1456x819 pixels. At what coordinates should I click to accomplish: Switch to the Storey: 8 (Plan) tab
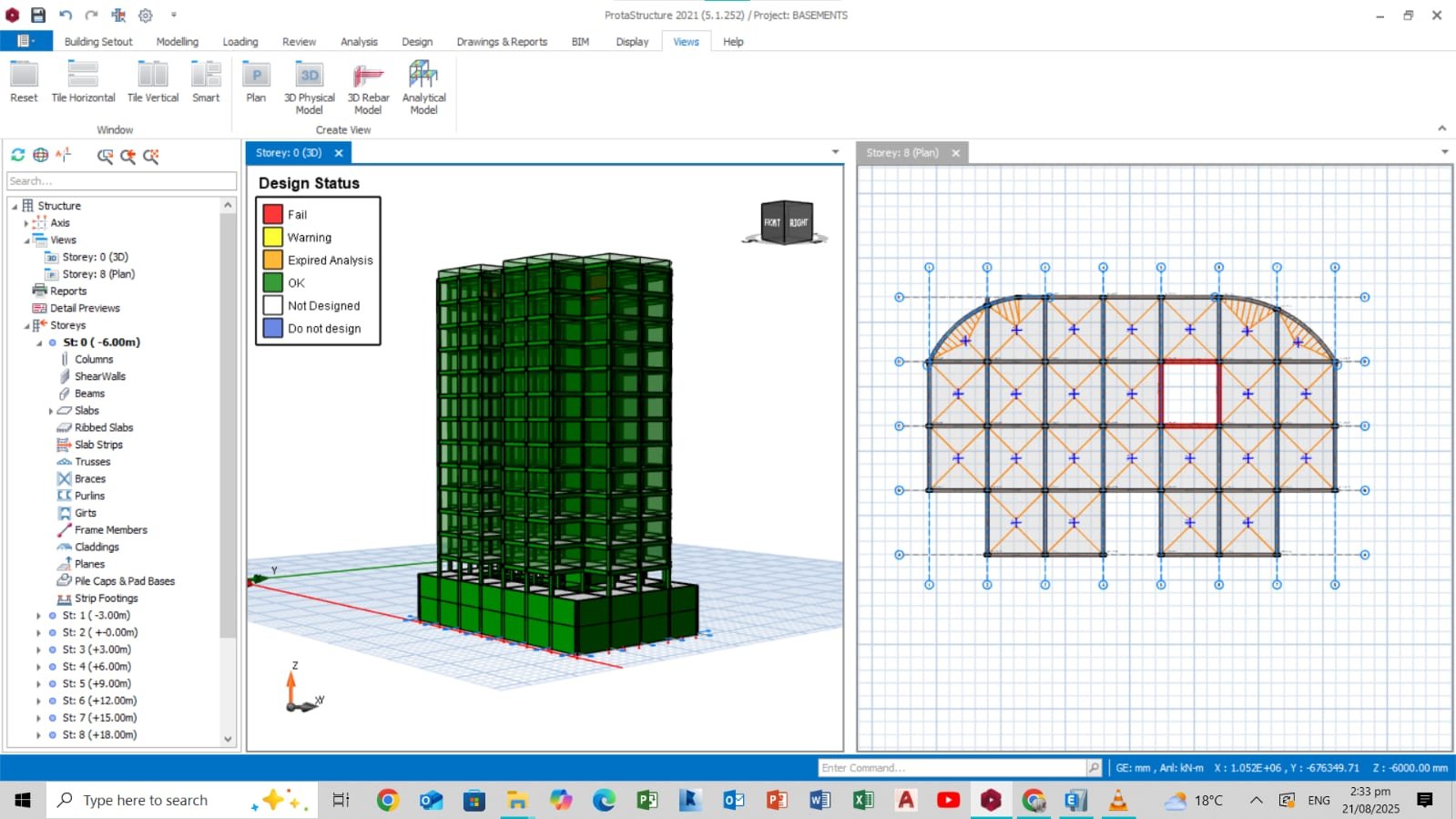901,153
